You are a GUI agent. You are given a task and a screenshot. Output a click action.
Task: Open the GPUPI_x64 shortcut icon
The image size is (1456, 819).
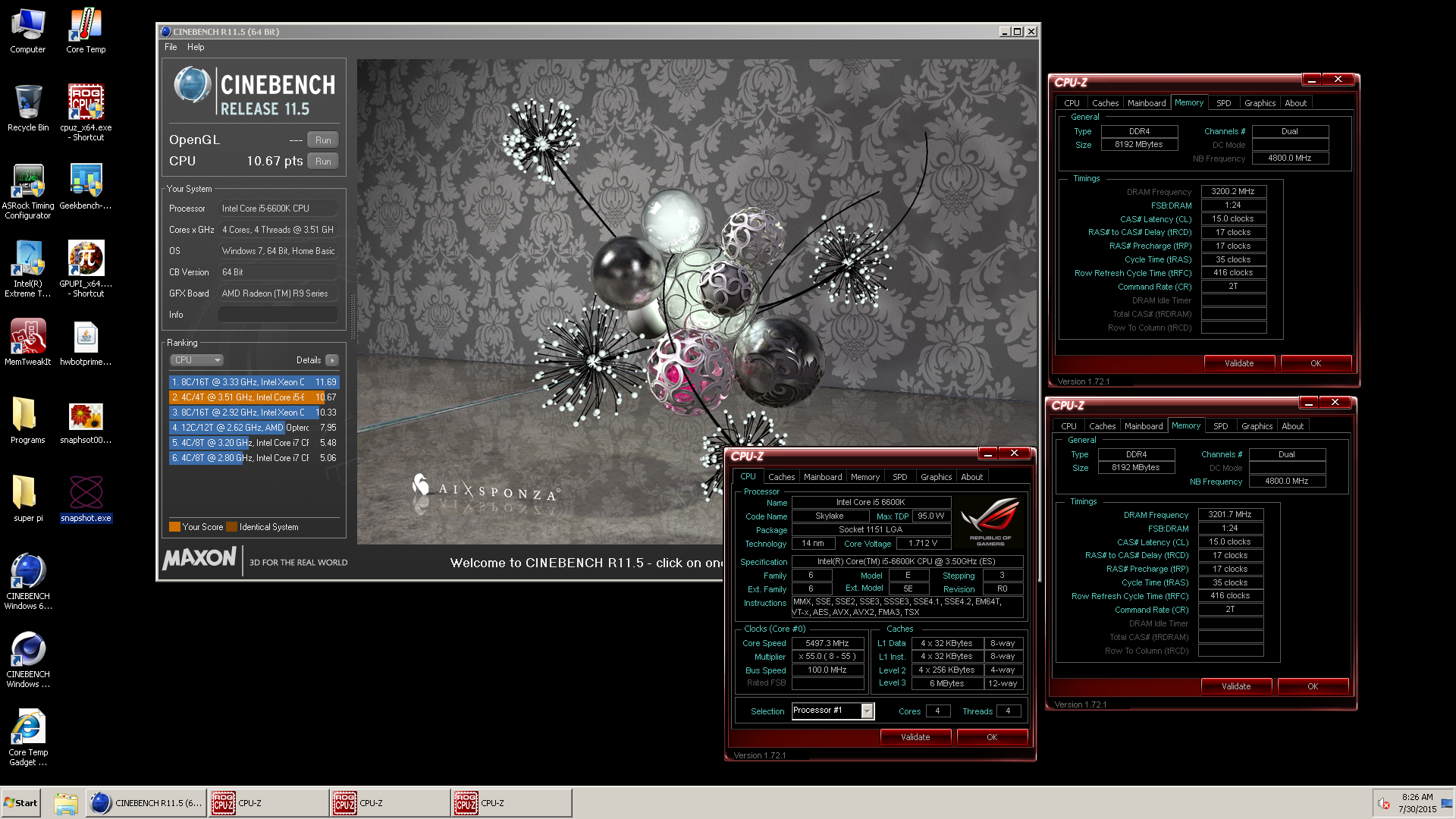pyautogui.click(x=86, y=269)
